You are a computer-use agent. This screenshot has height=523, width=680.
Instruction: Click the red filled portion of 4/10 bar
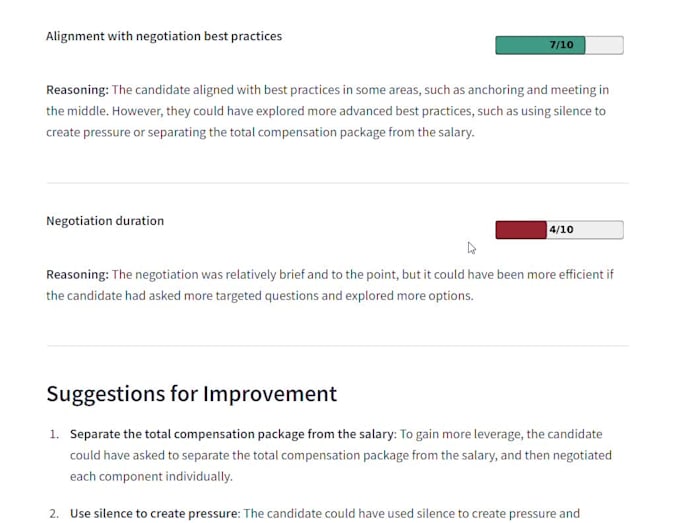pyautogui.click(x=521, y=230)
